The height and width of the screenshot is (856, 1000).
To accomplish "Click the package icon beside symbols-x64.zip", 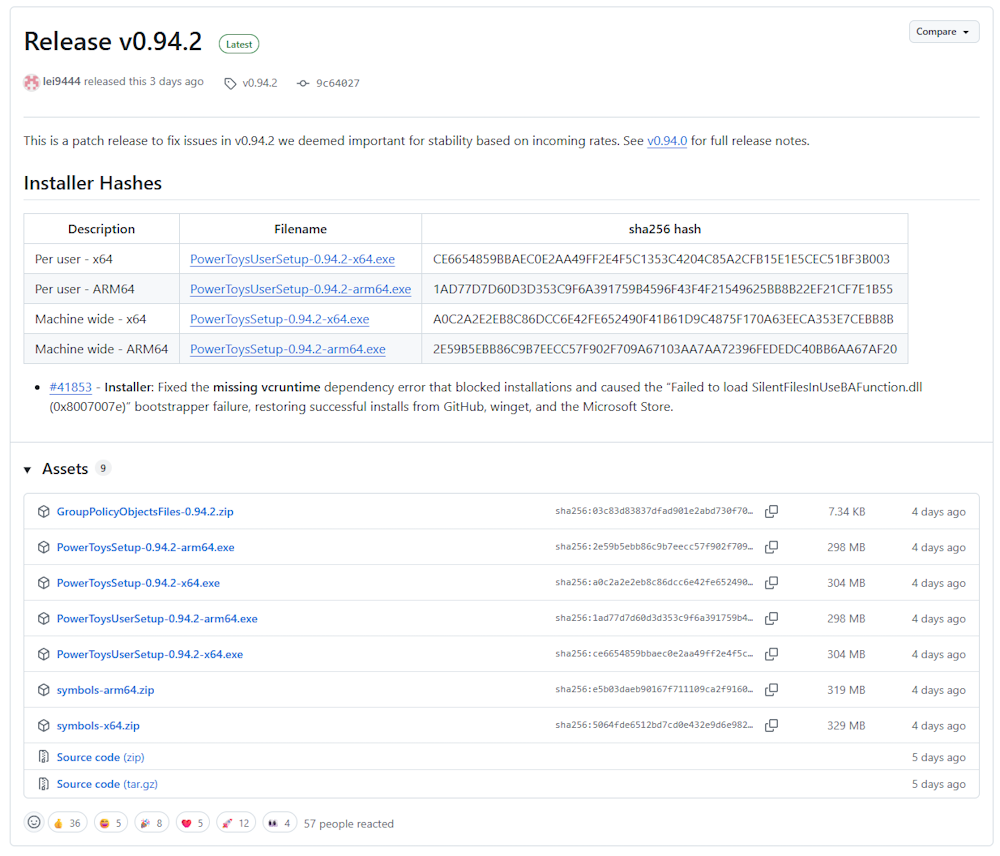I will [43, 726].
